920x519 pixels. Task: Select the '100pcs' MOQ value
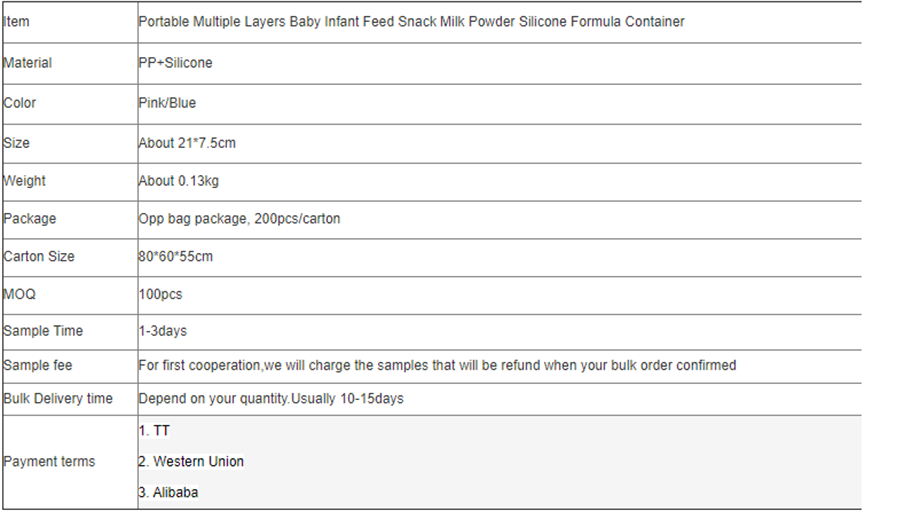point(160,295)
